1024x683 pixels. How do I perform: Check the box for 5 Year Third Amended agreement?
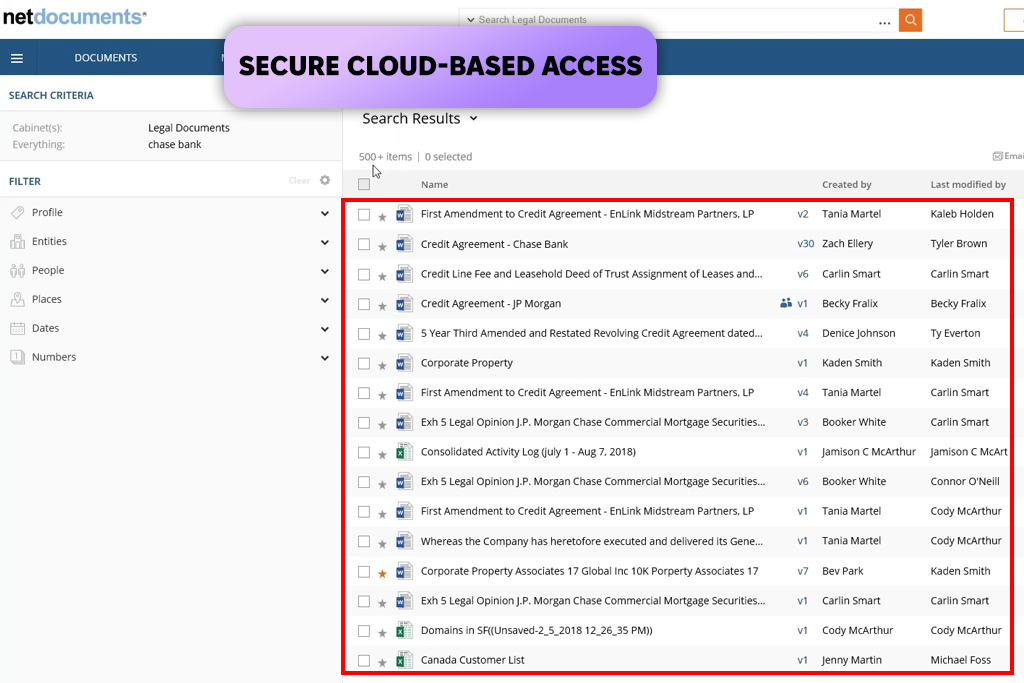tap(364, 334)
